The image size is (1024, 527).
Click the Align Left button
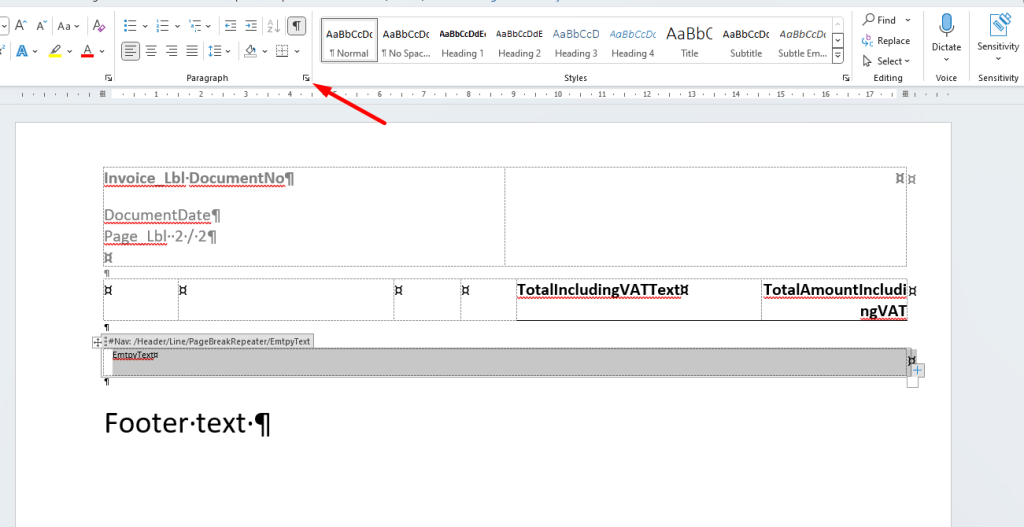pos(131,50)
